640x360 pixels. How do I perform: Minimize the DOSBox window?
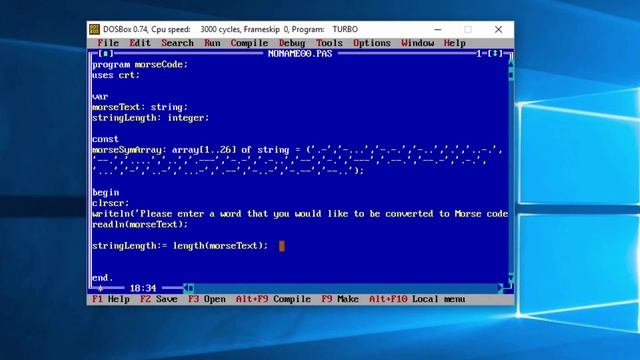pos(438,29)
